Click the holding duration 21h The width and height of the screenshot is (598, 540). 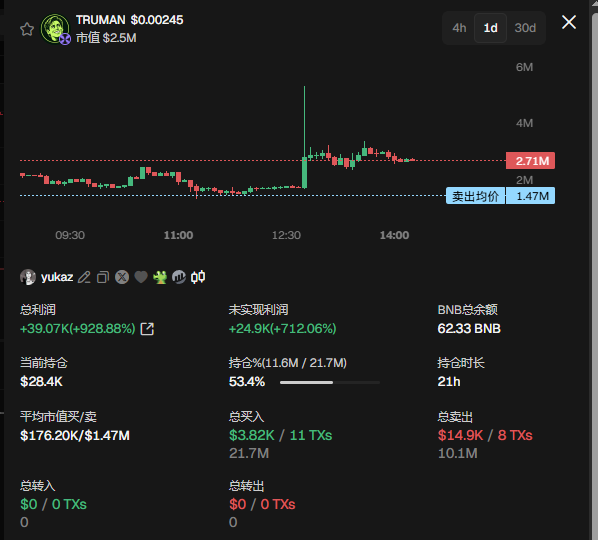coord(449,381)
